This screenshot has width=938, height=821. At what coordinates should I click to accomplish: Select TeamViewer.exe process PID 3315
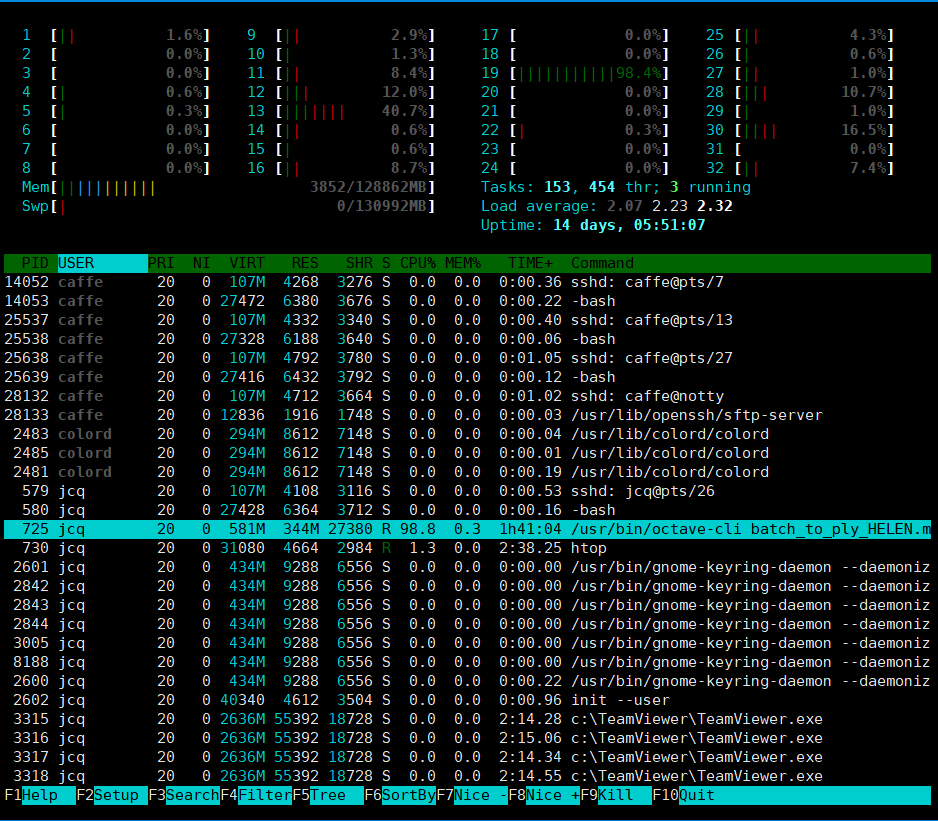pyautogui.click(x=467, y=719)
